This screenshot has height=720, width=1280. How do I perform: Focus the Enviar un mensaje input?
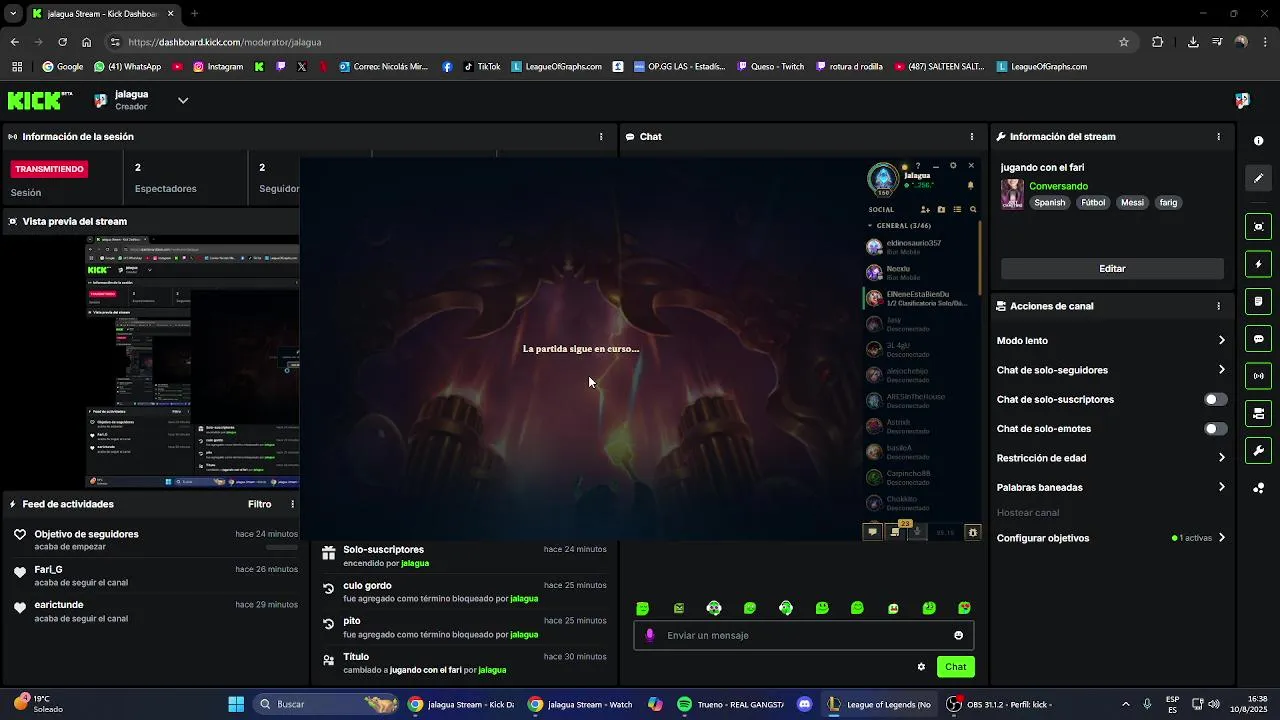tap(803, 635)
